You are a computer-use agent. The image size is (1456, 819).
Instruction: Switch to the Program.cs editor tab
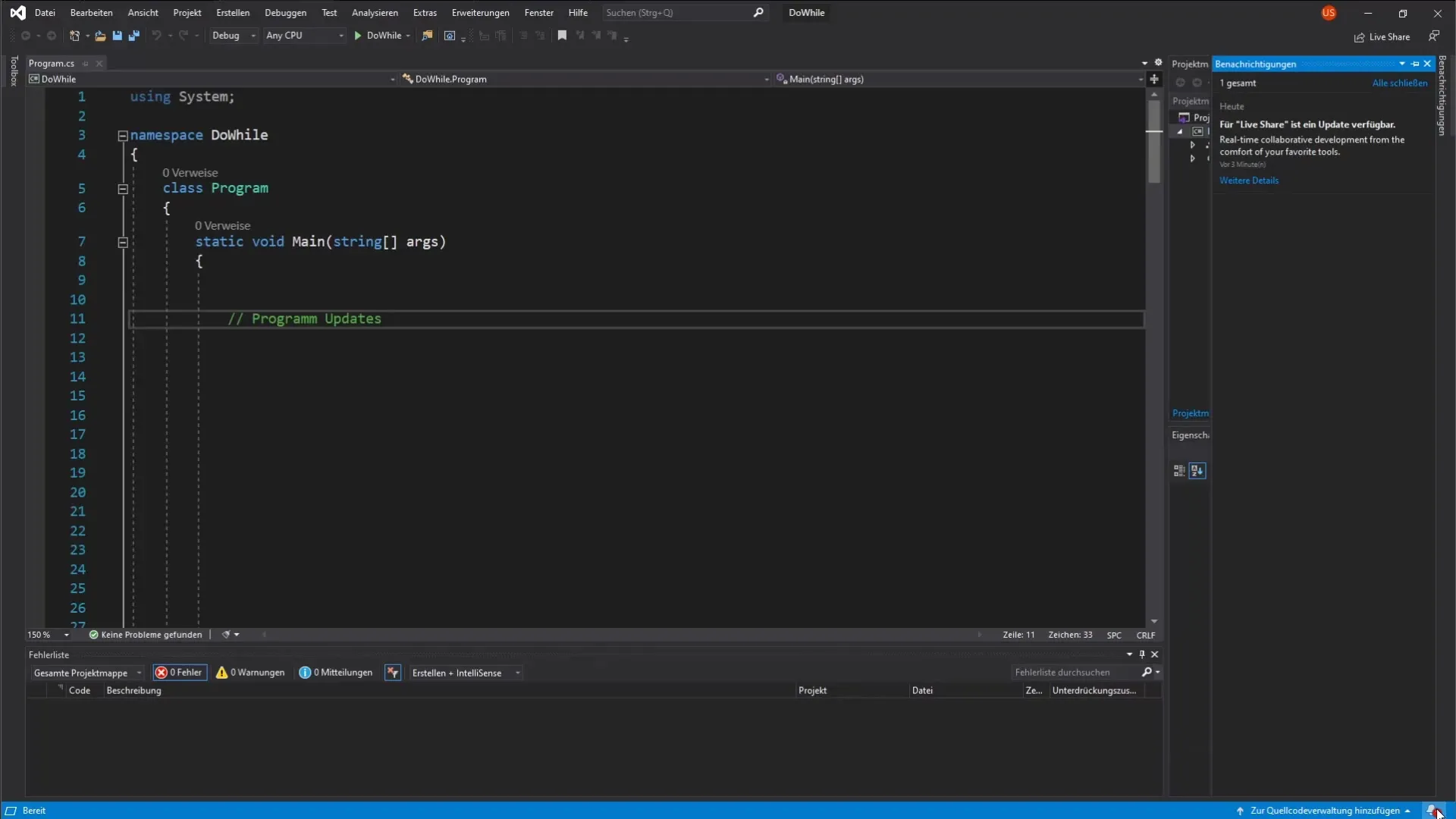52,64
